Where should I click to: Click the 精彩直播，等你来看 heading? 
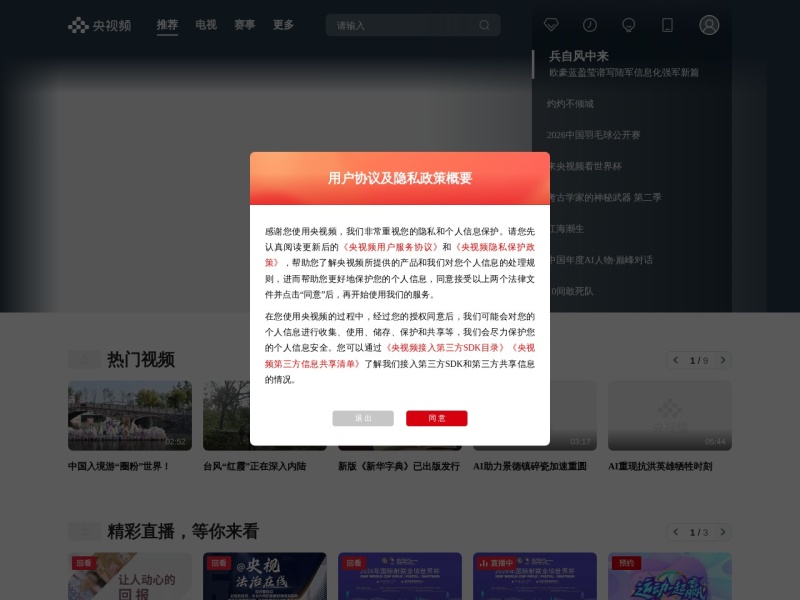(x=183, y=532)
